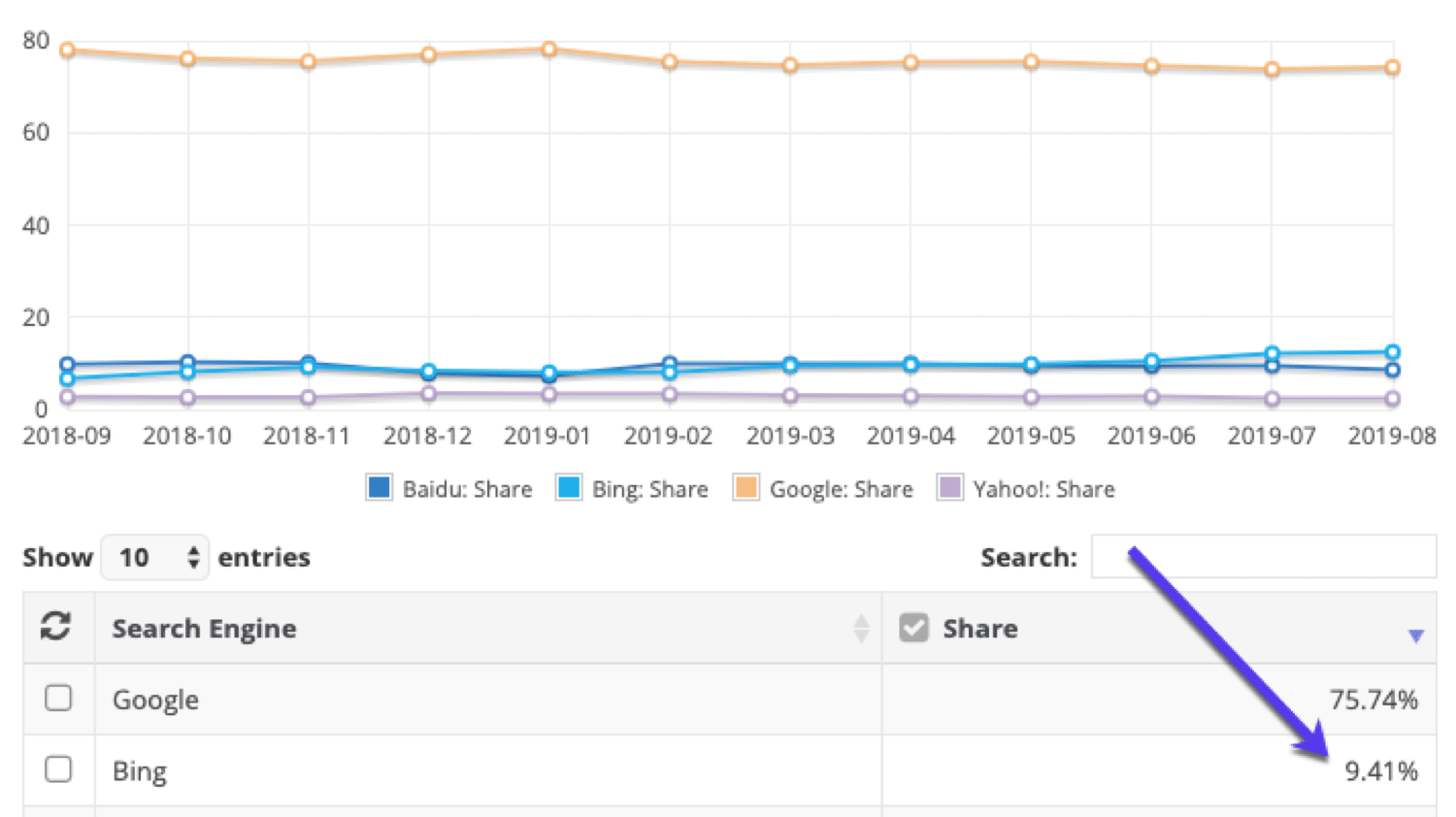Check the Bing row checkbox
The height and width of the screenshot is (817, 1456).
(58, 768)
